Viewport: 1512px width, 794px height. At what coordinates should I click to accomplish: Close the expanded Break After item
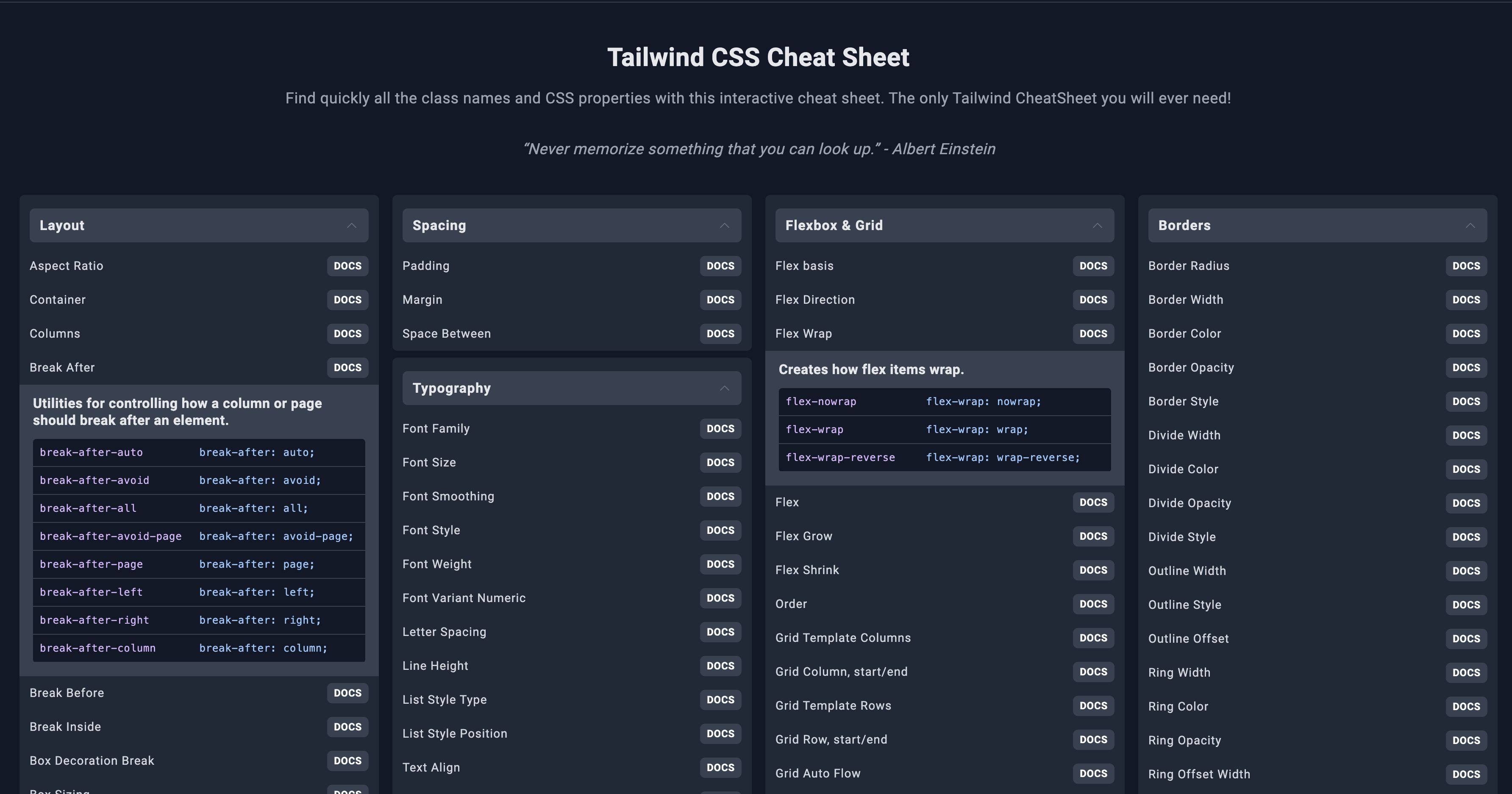pyautogui.click(x=62, y=367)
